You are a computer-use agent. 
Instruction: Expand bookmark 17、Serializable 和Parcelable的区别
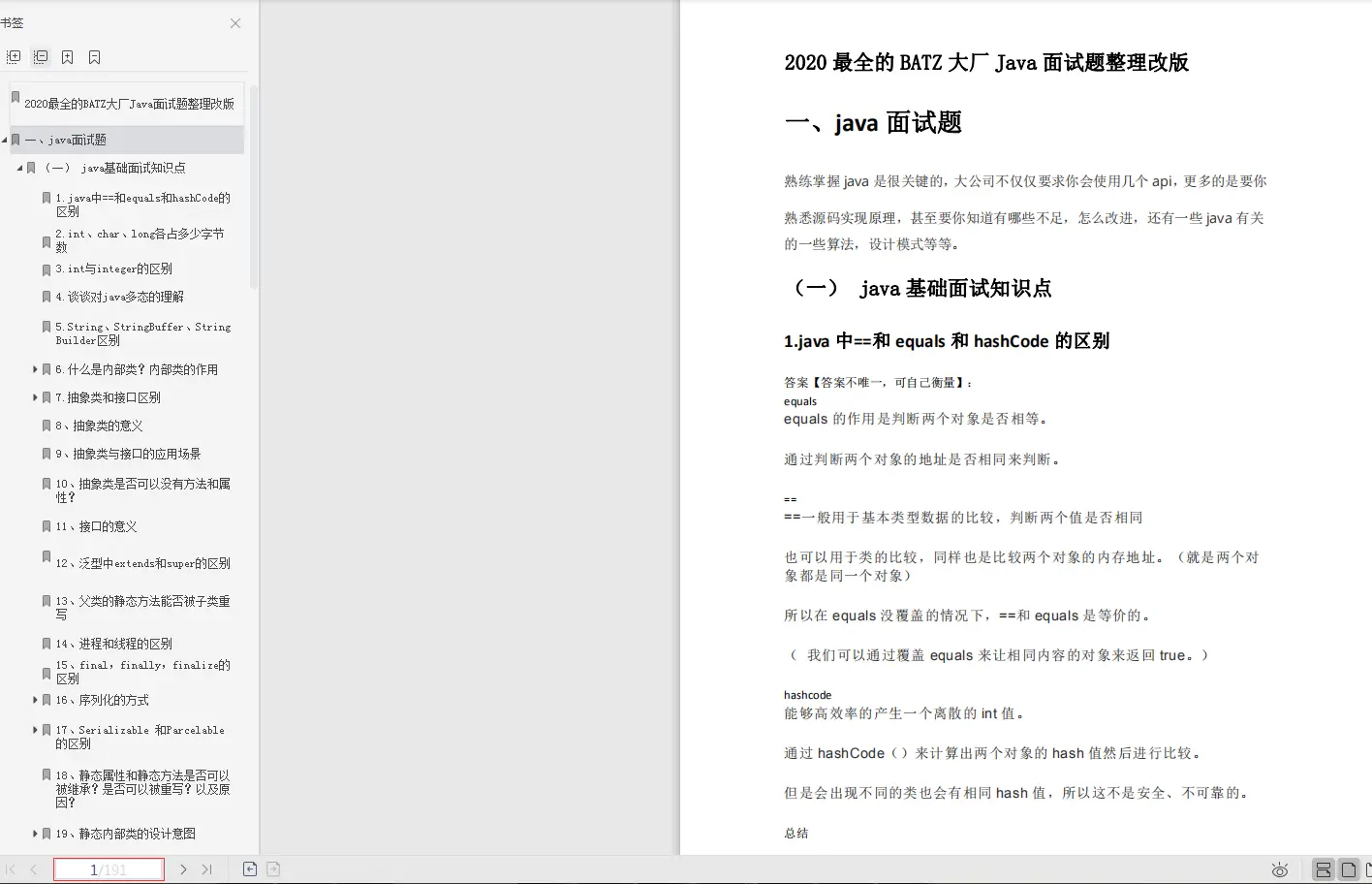coord(36,730)
